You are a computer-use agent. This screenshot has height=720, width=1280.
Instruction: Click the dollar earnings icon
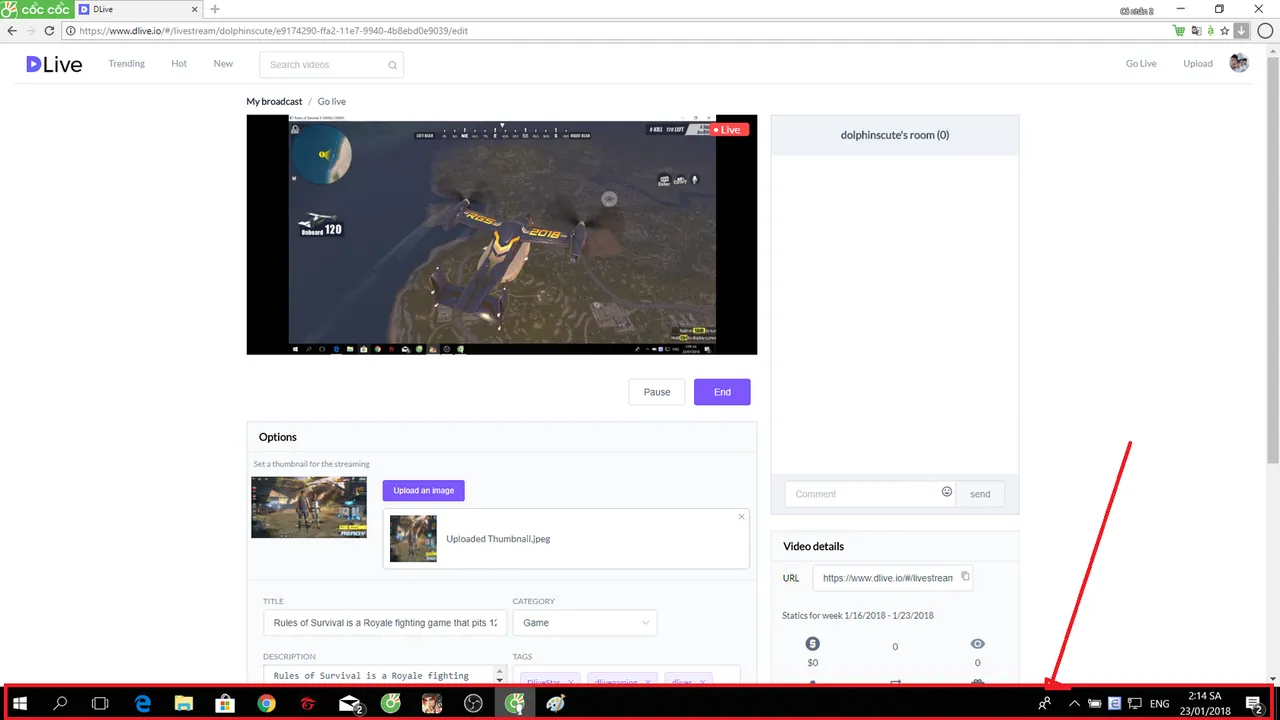pyautogui.click(x=812, y=644)
